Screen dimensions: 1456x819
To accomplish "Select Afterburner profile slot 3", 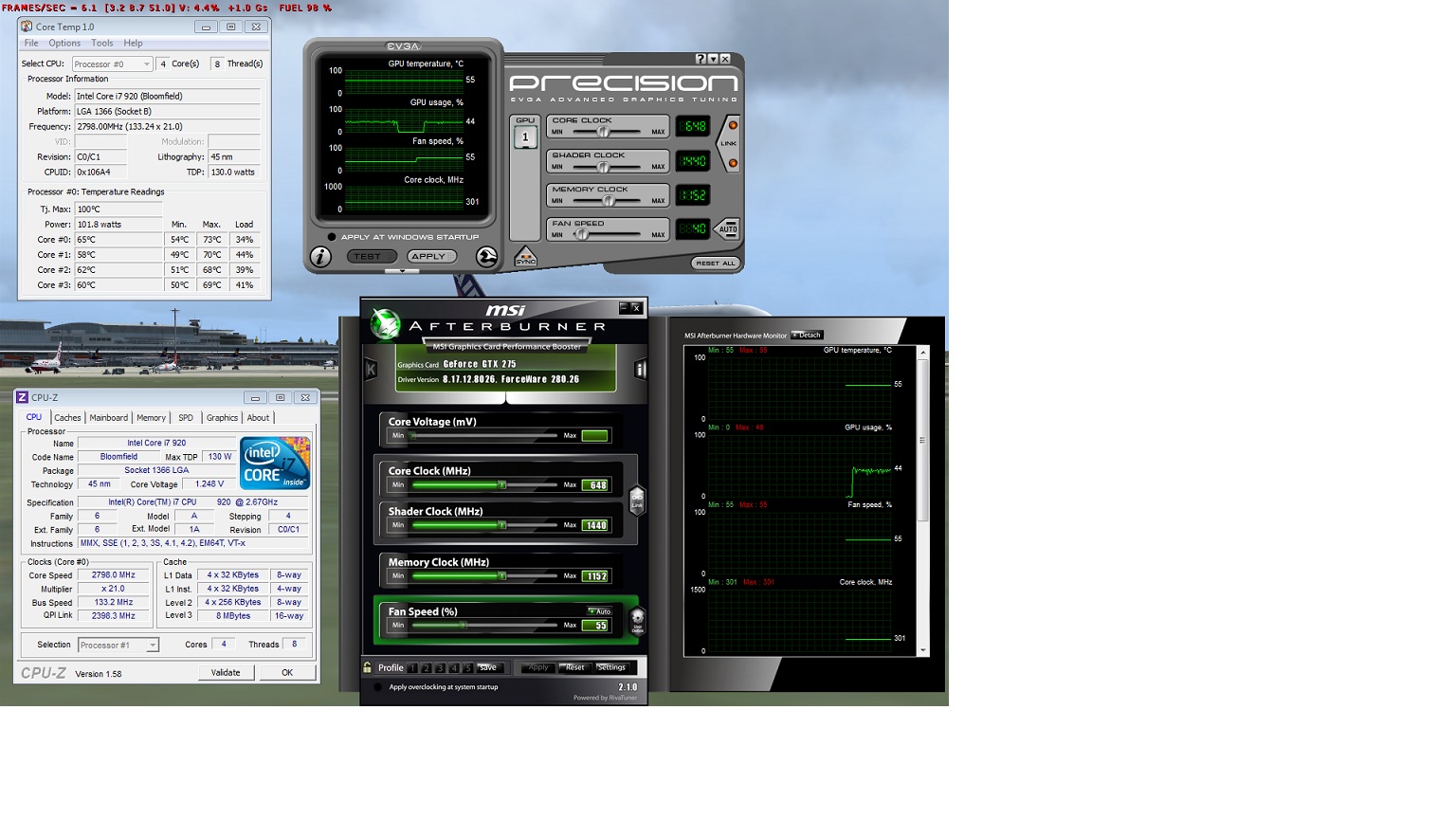I will (x=440, y=668).
